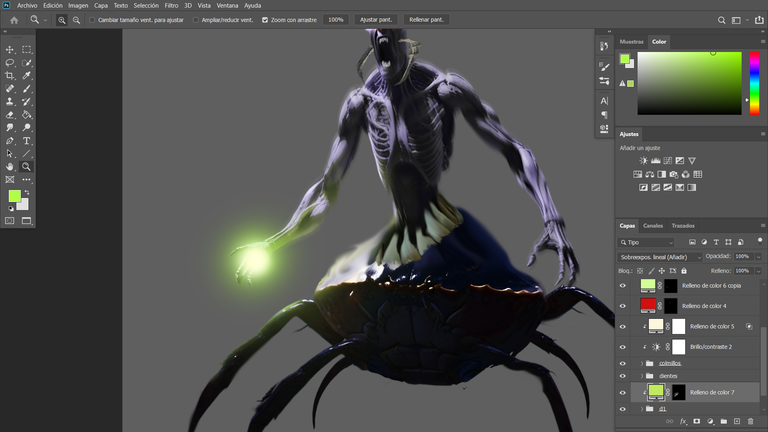Click the 100% zoom button
The width and height of the screenshot is (768, 432).
[x=336, y=20]
